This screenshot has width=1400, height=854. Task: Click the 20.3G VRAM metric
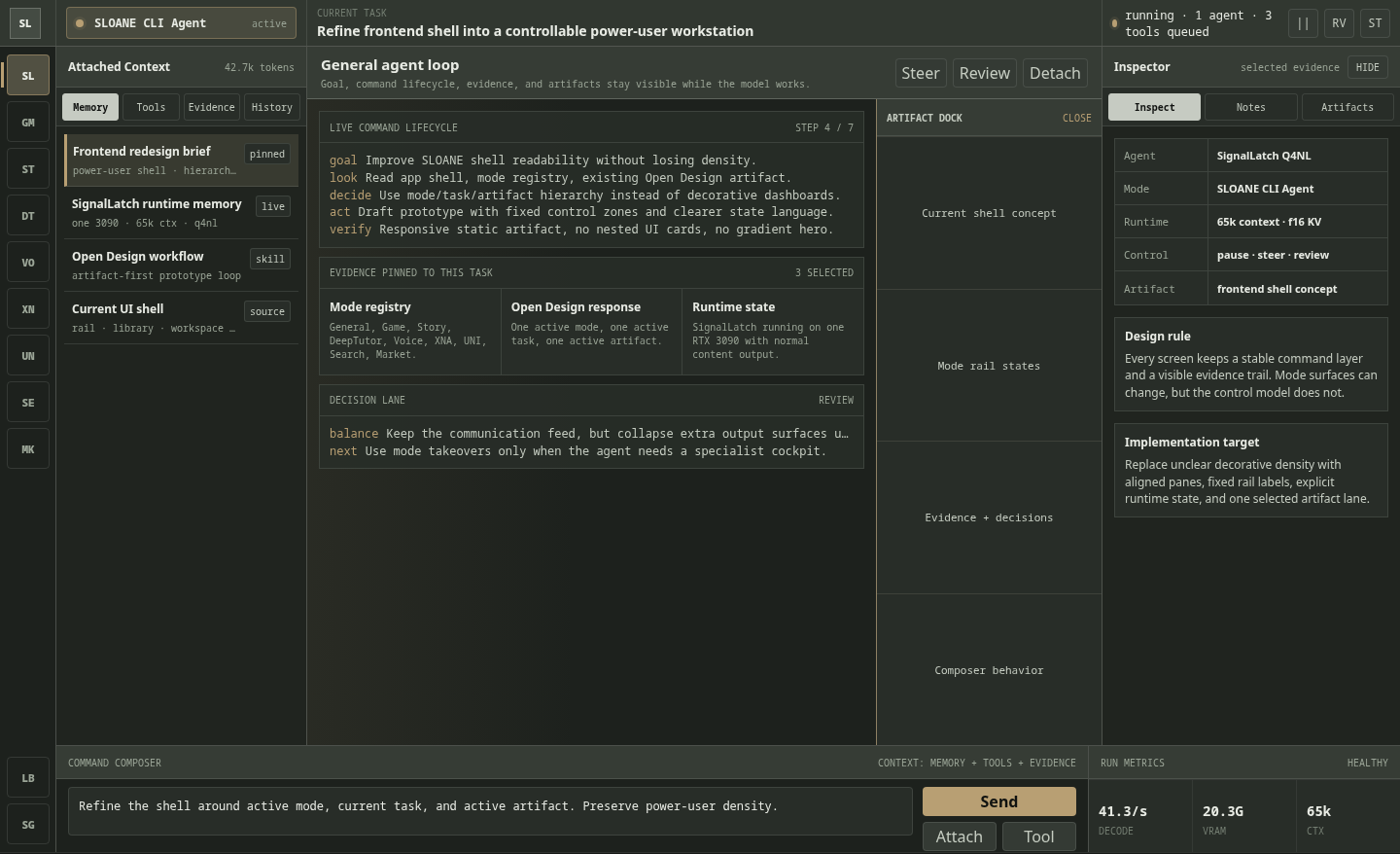[1244, 819]
